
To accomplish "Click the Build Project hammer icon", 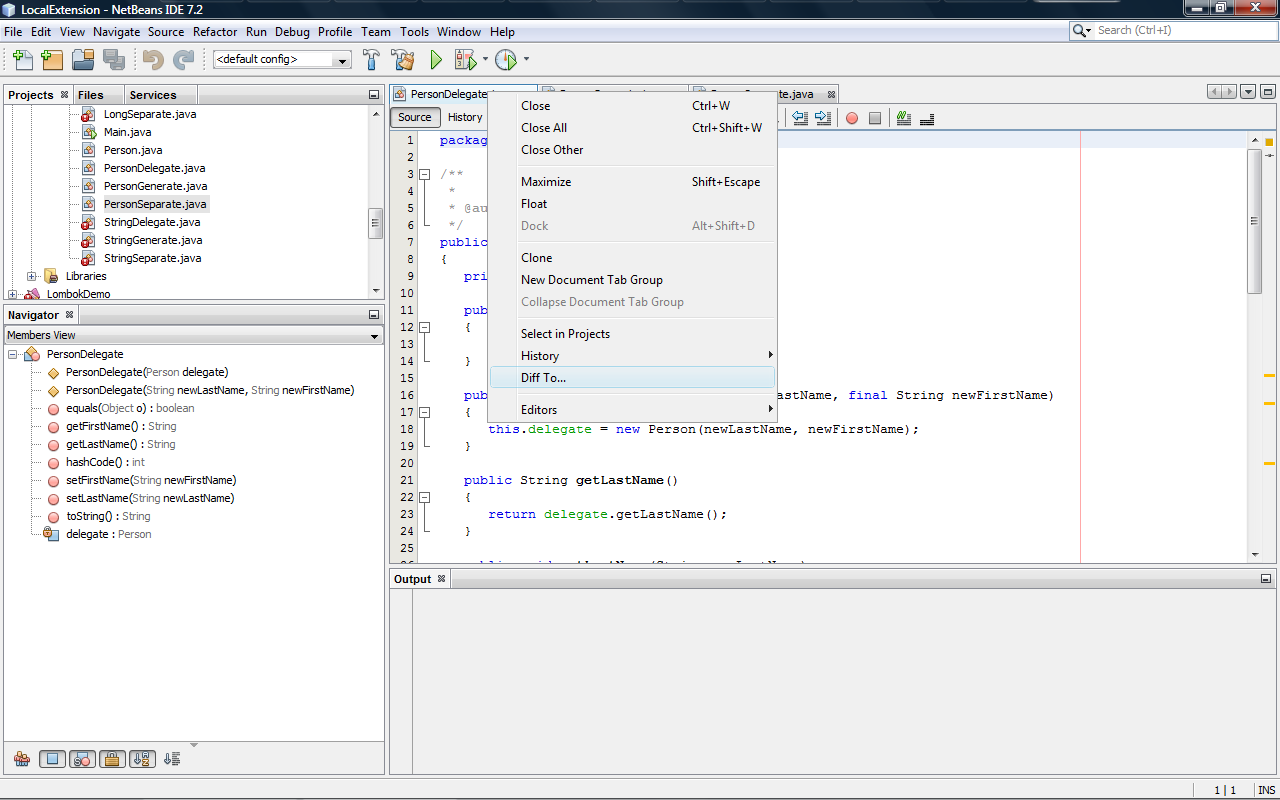I will click(x=372, y=60).
